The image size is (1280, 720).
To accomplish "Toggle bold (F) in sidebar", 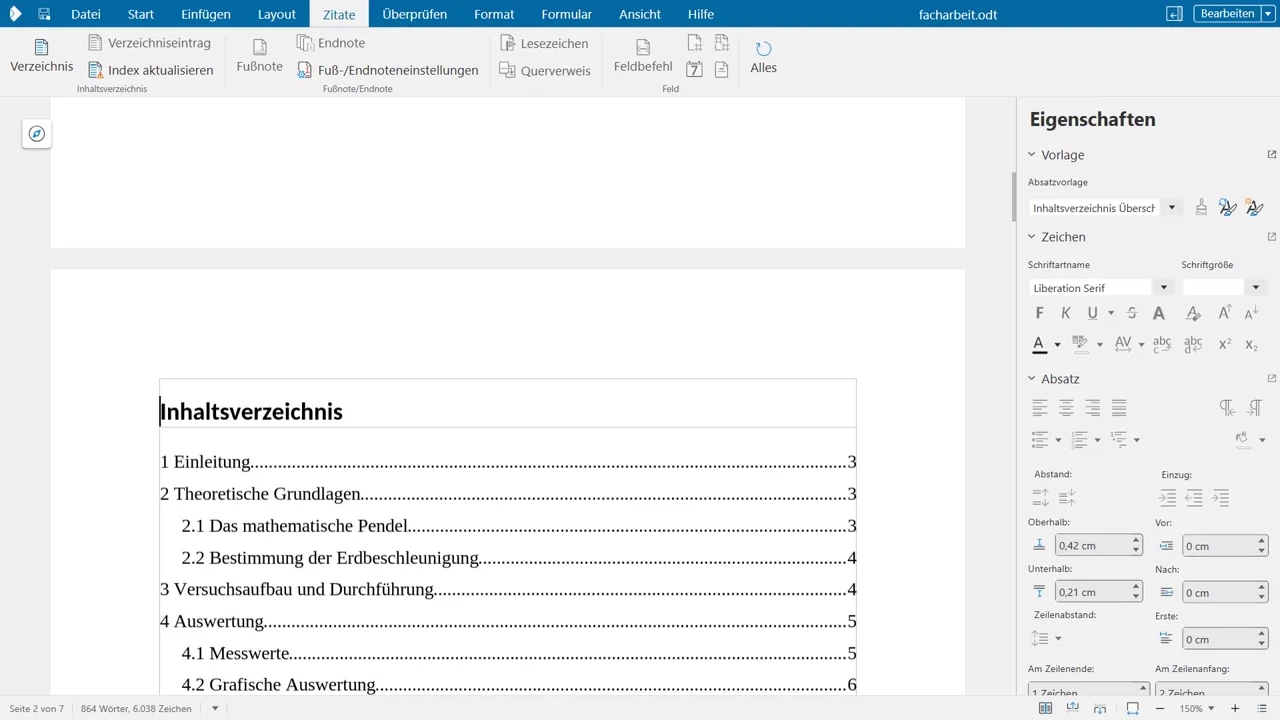I will (x=1040, y=313).
